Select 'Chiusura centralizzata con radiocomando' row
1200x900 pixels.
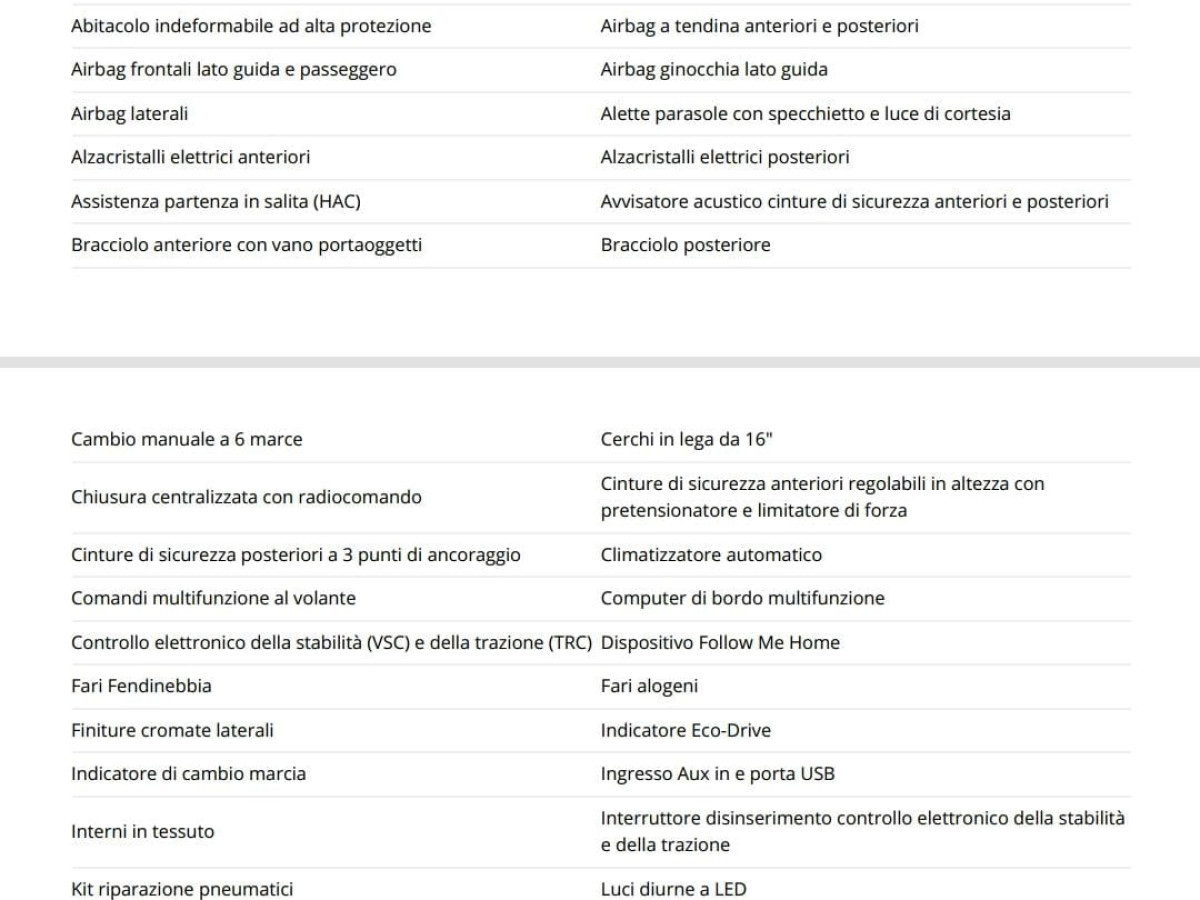pyautogui.click(x=246, y=497)
